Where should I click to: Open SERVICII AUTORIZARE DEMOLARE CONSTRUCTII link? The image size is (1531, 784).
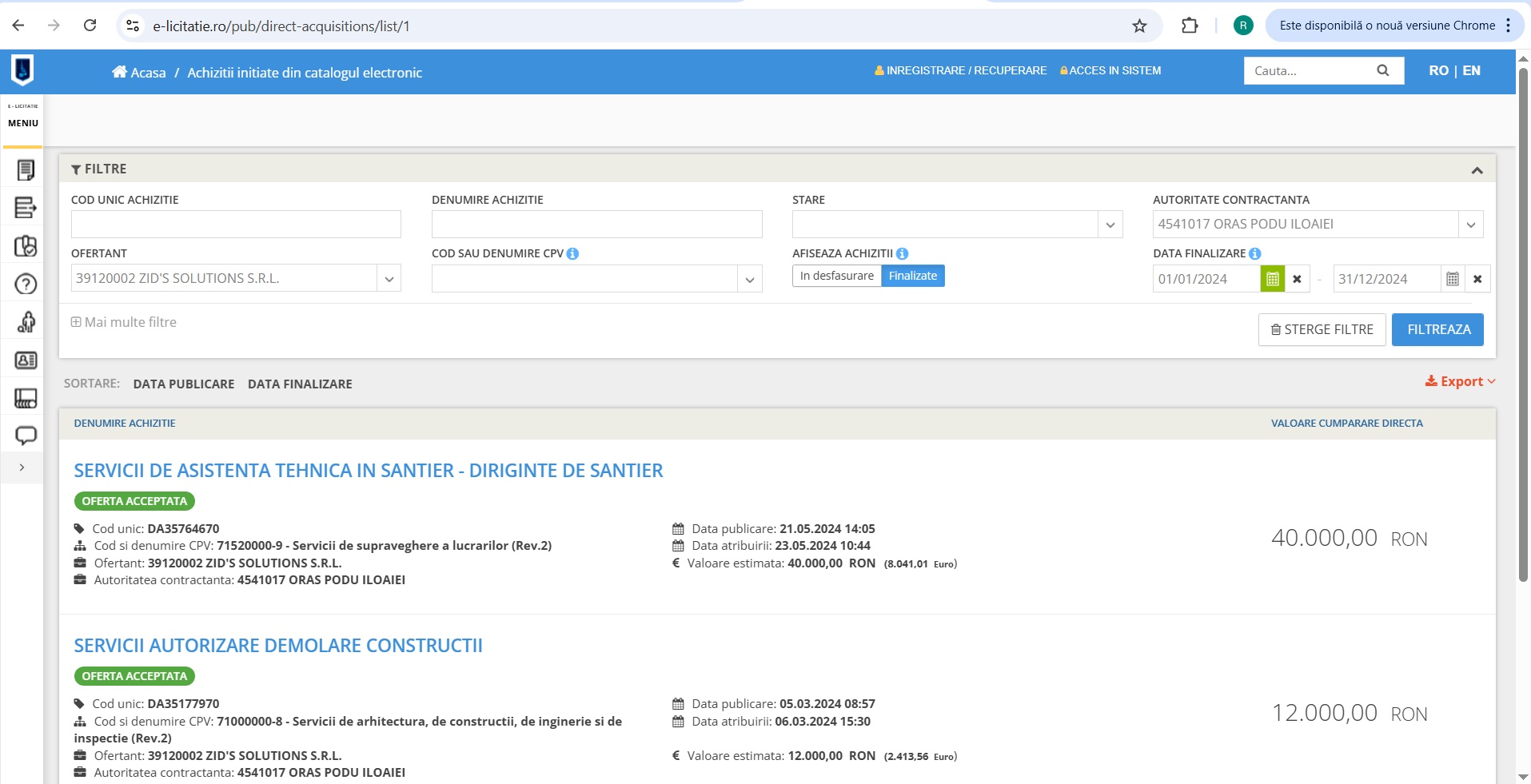click(x=278, y=646)
